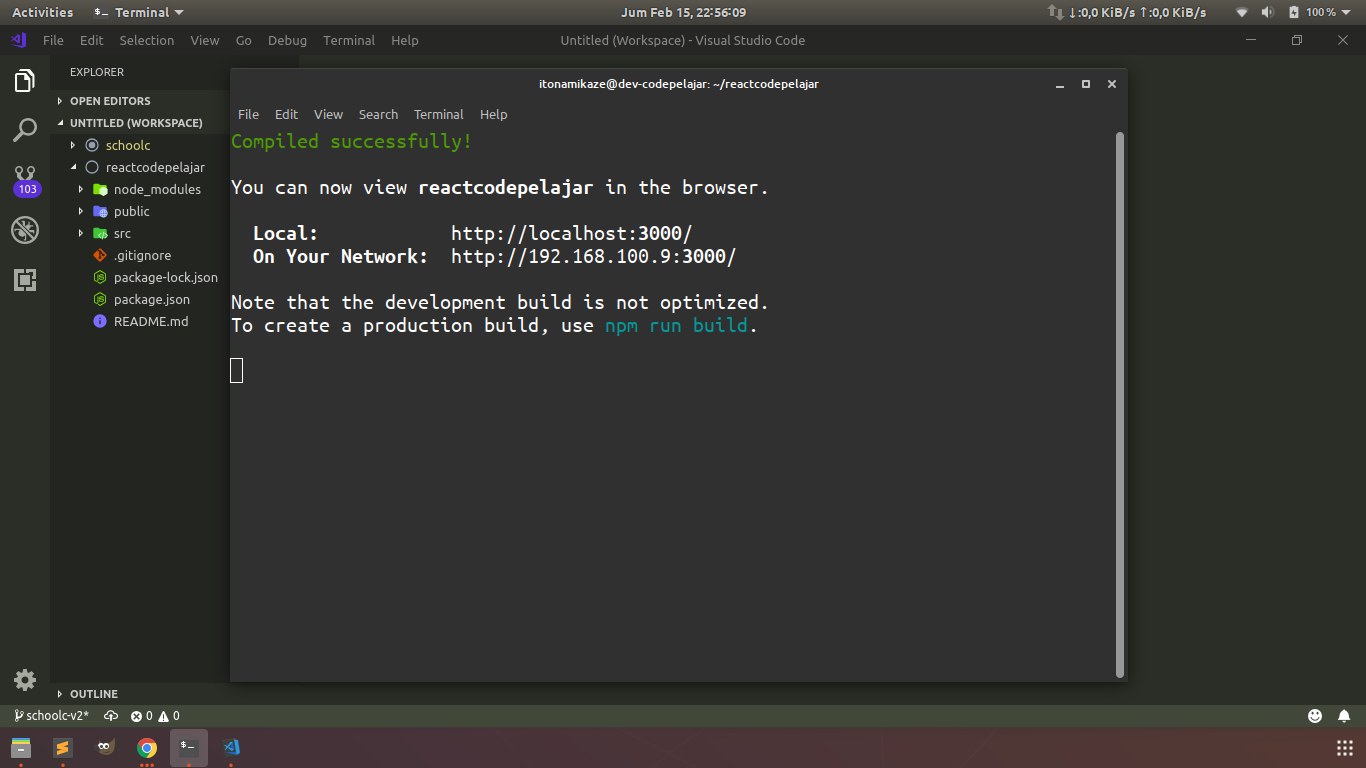
Task: Open VS Code Go menu
Action: click(x=244, y=40)
